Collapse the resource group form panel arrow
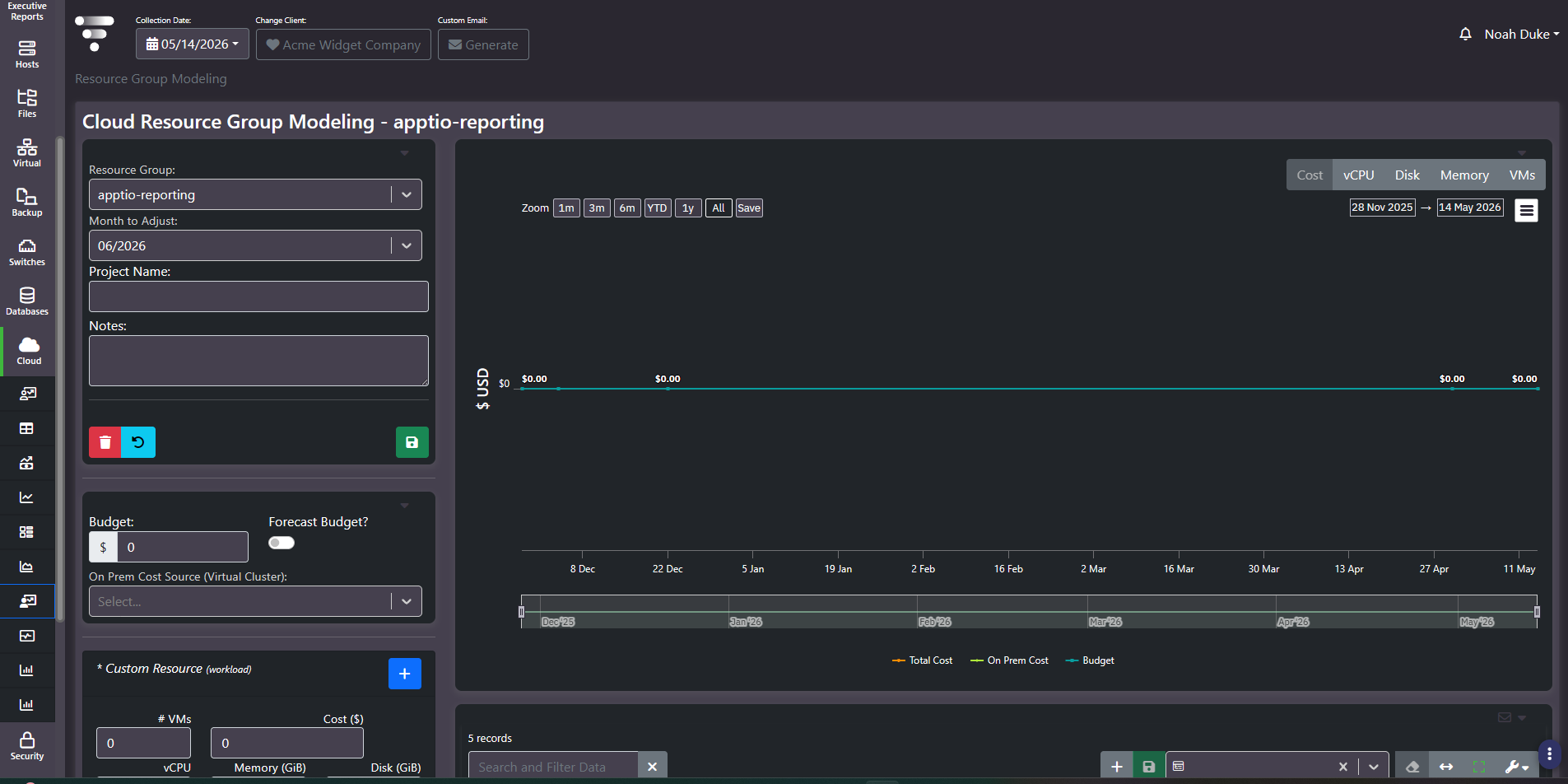The height and width of the screenshot is (784, 1568). coord(404,153)
